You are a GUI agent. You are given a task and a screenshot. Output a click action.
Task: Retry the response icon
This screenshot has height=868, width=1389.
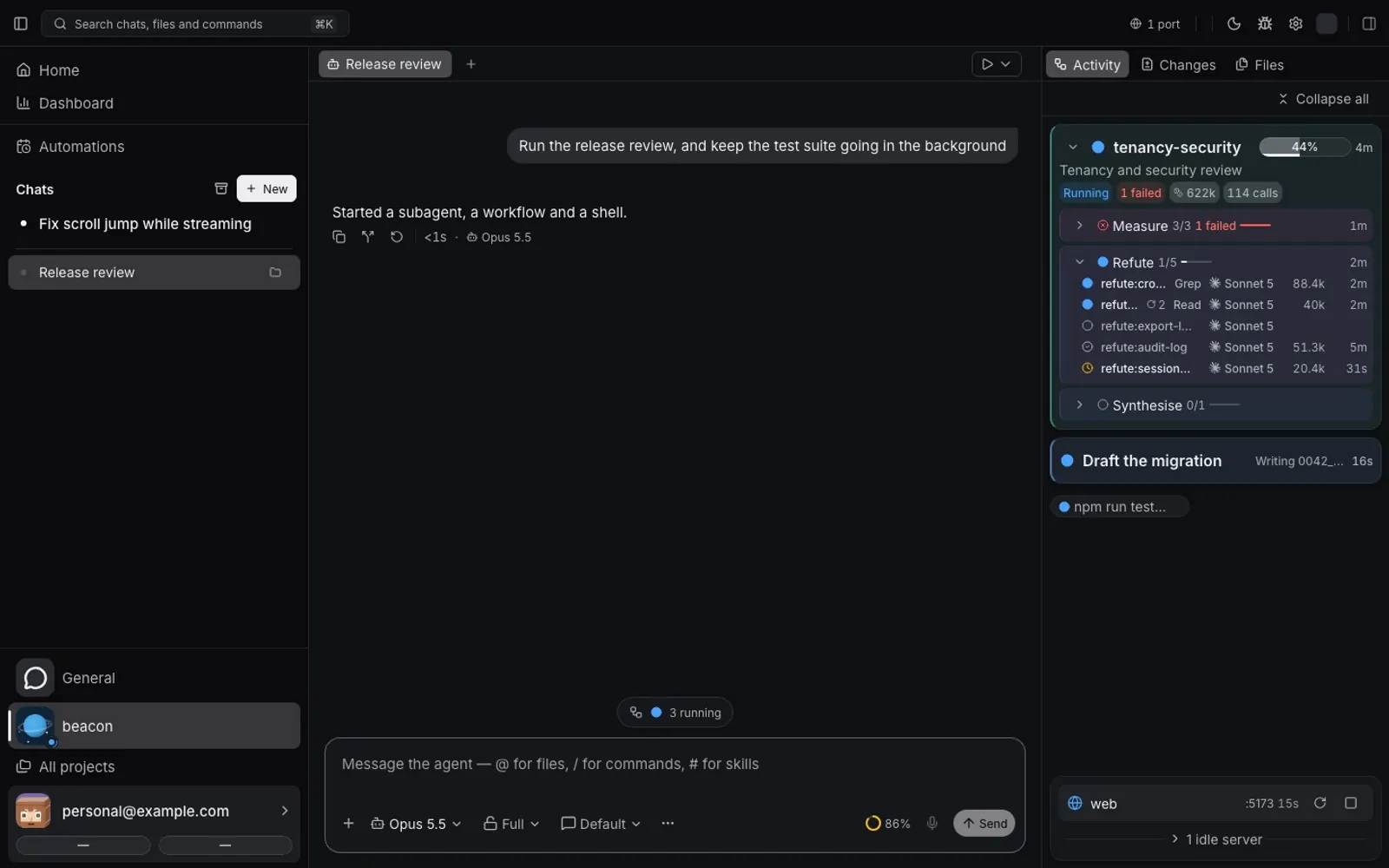397,237
